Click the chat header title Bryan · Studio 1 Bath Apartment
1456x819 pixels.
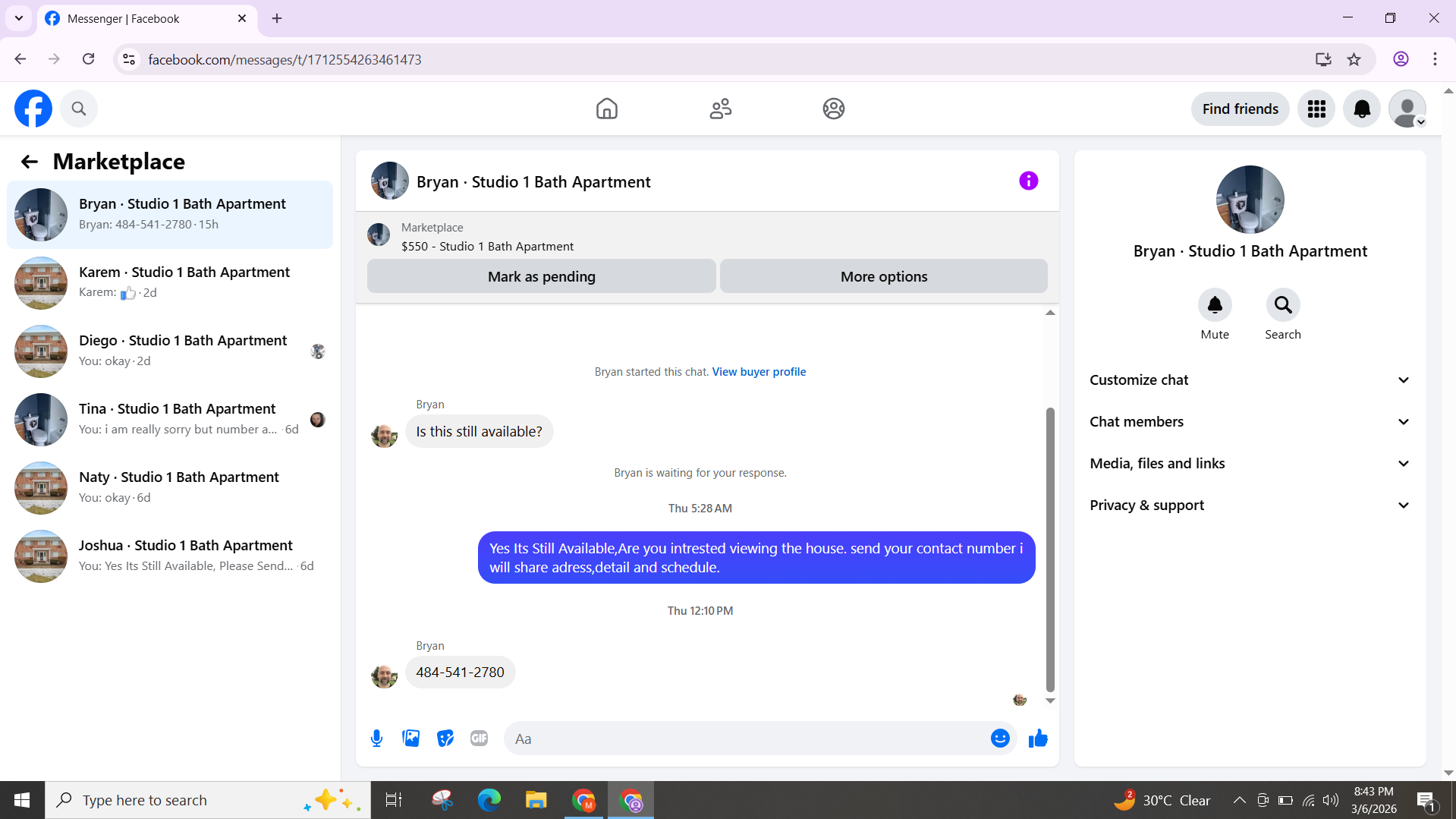[533, 182]
